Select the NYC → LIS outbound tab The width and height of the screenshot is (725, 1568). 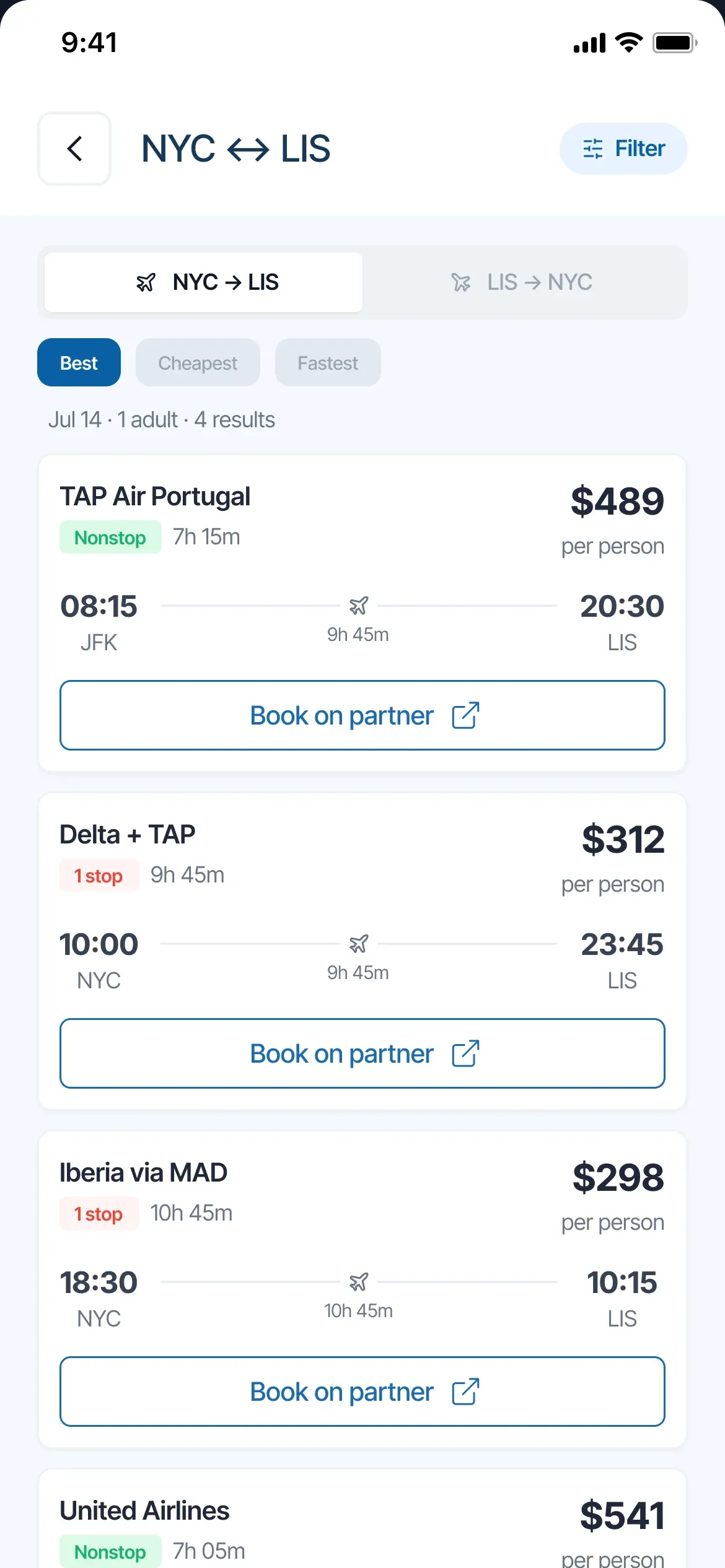(x=203, y=282)
